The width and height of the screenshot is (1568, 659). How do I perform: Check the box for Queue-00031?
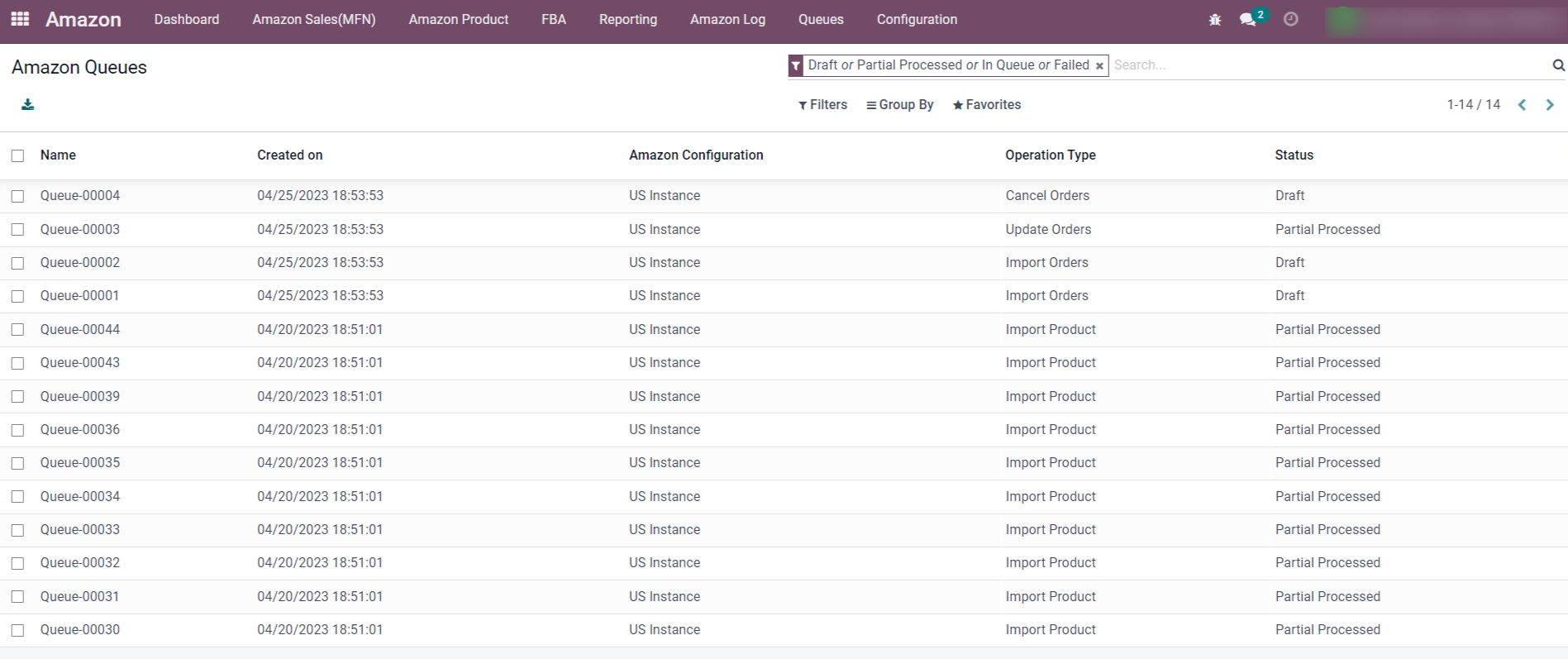click(x=17, y=597)
